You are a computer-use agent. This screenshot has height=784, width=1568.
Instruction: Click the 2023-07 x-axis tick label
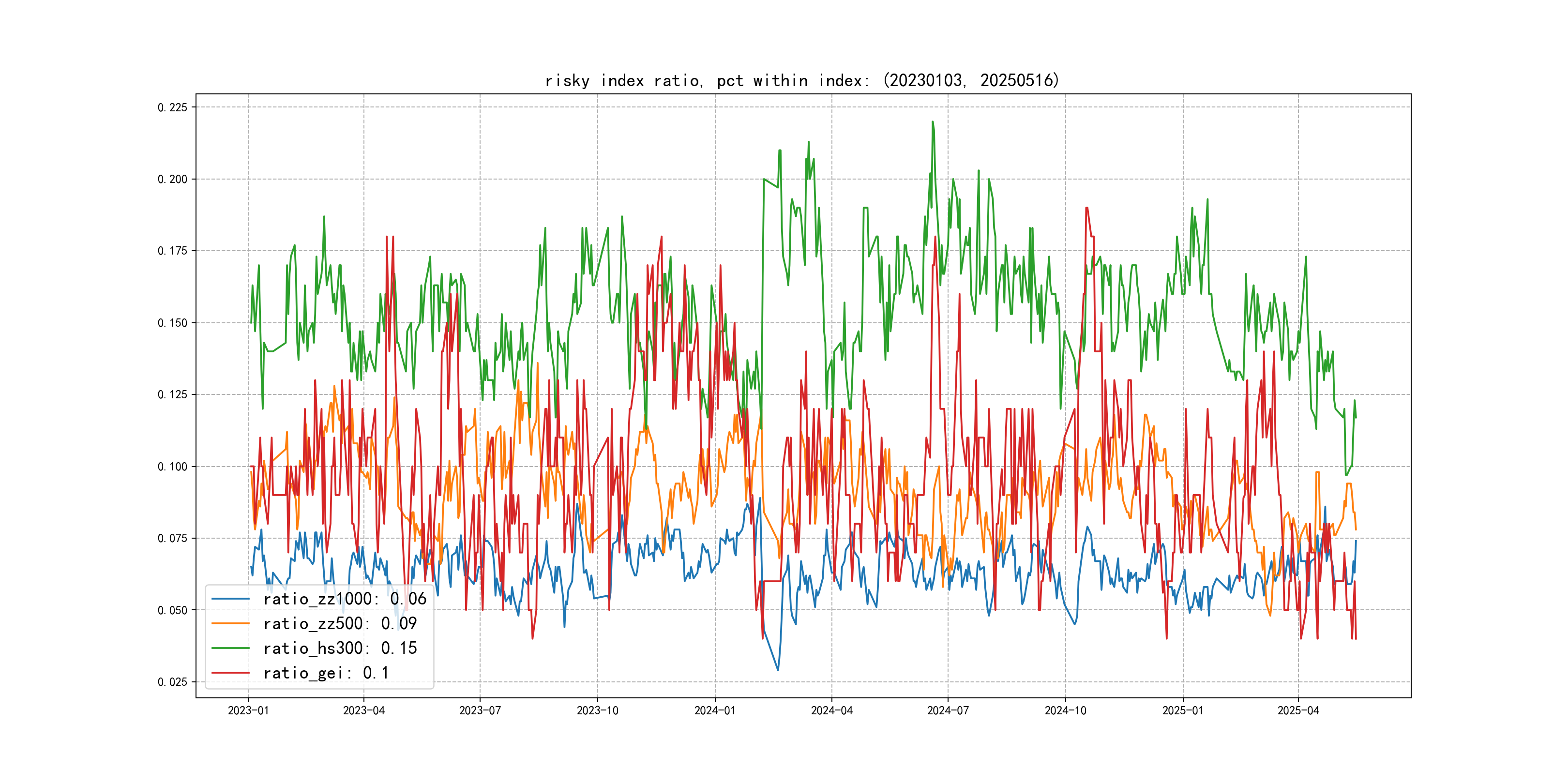(x=480, y=710)
